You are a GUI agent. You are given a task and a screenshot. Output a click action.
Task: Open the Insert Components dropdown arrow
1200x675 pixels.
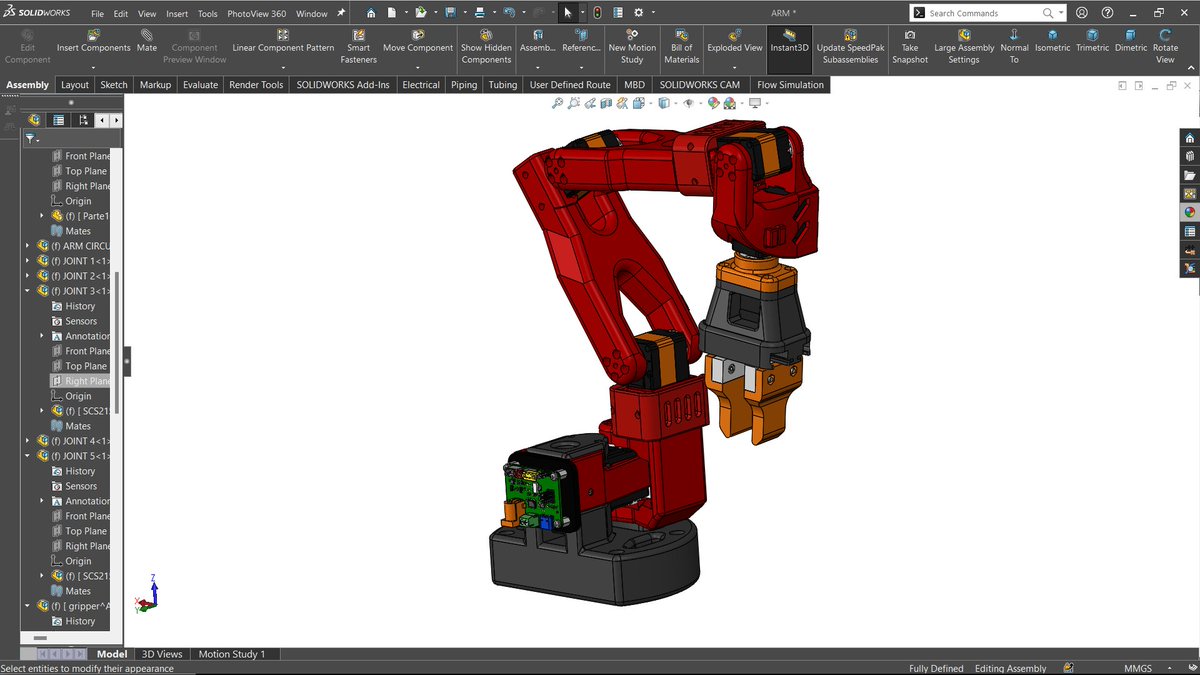click(93, 68)
